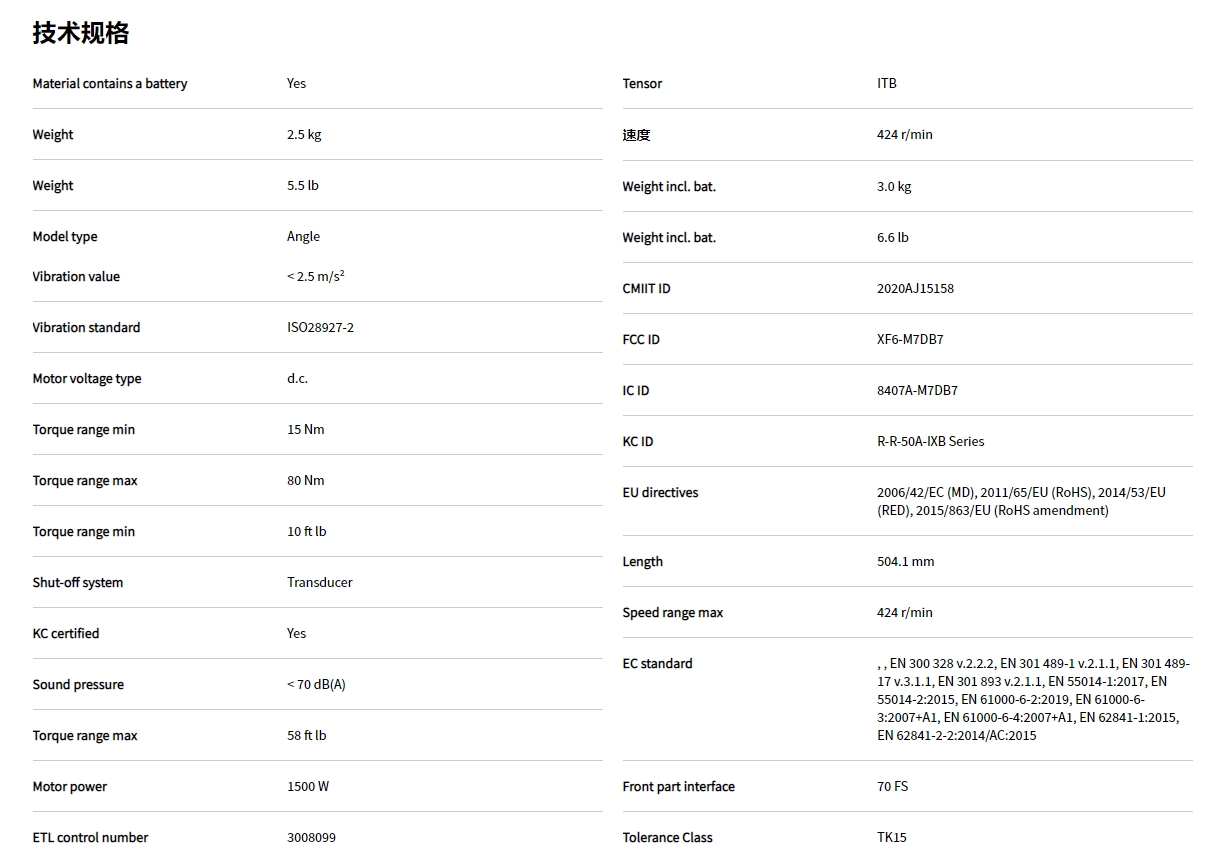Click the "Motor voltage type" label
The height and width of the screenshot is (862, 1221).
[87, 379]
